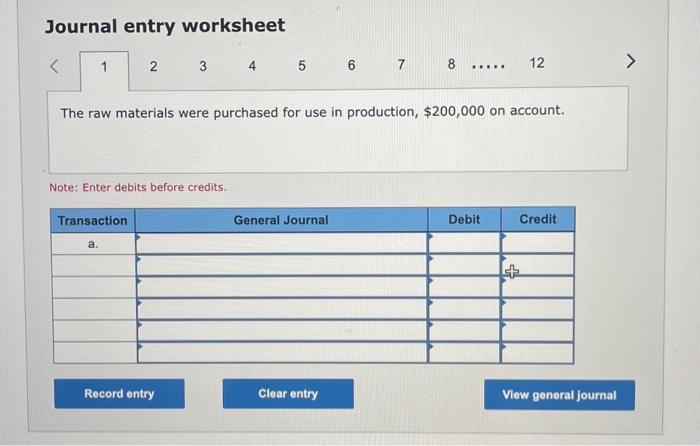Open General Journal account dropdown in fifth row
Screen dimensions: 700x446
(x=283, y=331)
